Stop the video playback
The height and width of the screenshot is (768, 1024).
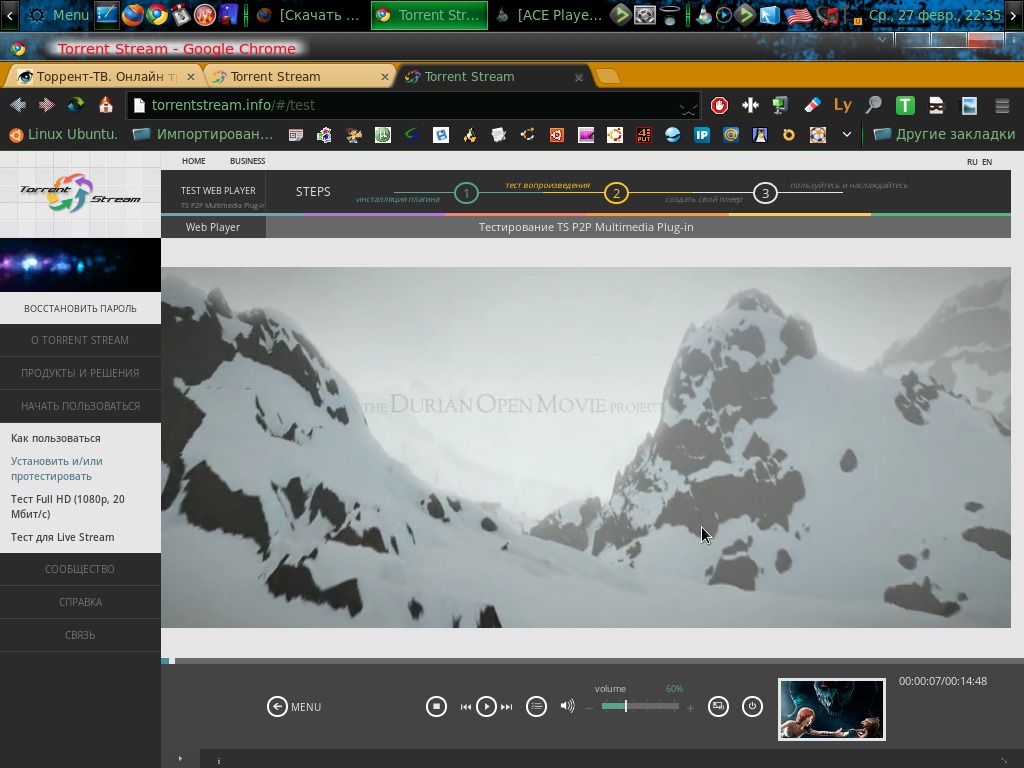coord(436,706)
